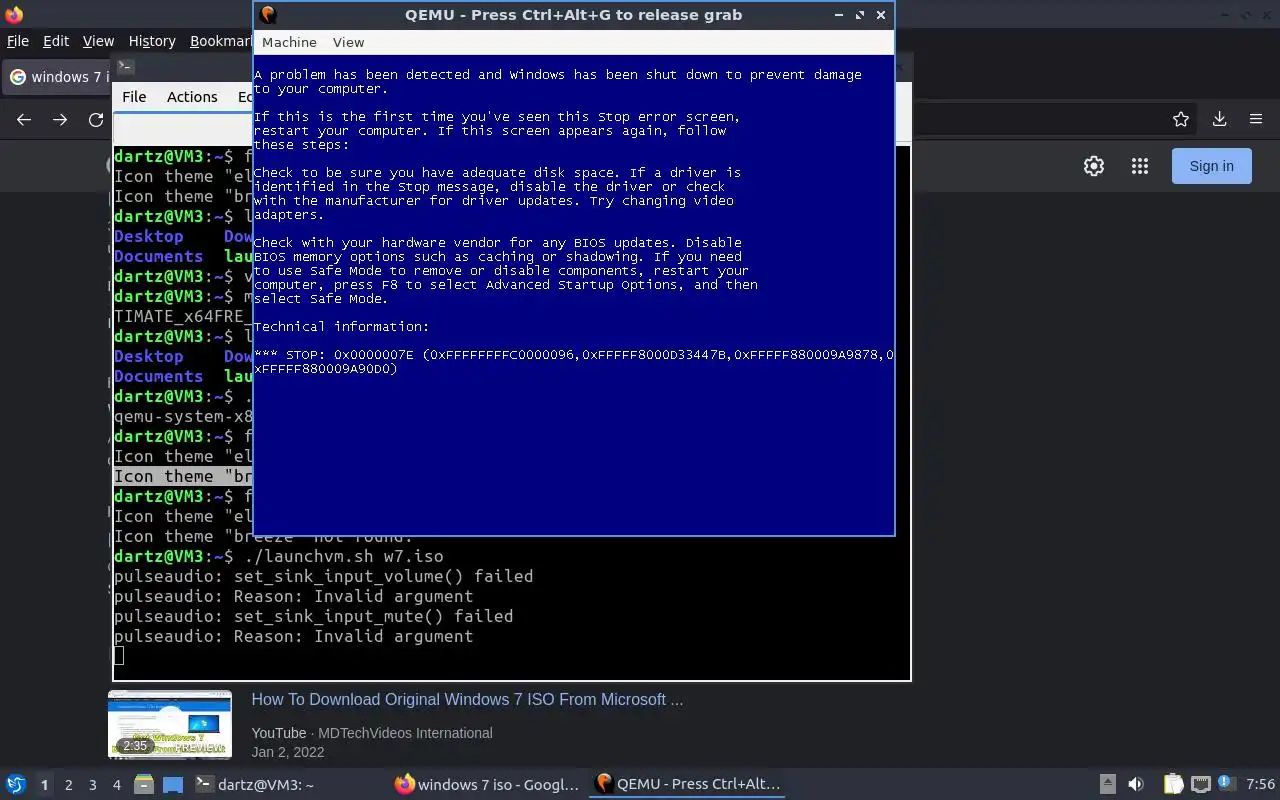Switch to workspace 2
This screenshot has width=1280, height=800.
click(x=69, y=785)
